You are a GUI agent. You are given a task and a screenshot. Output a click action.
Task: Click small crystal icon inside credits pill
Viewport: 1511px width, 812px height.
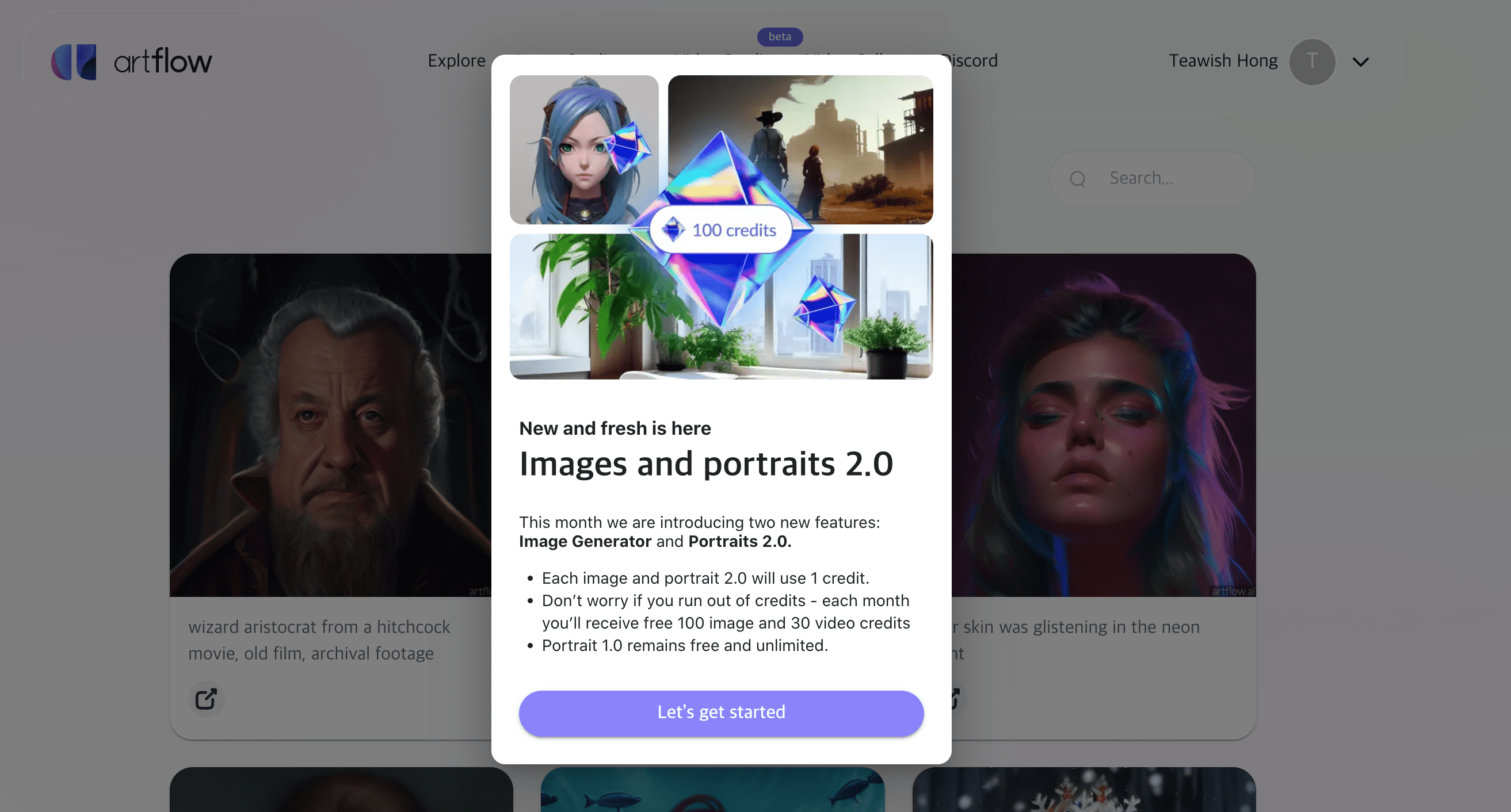pyautogui.click(x=673, y=229)
